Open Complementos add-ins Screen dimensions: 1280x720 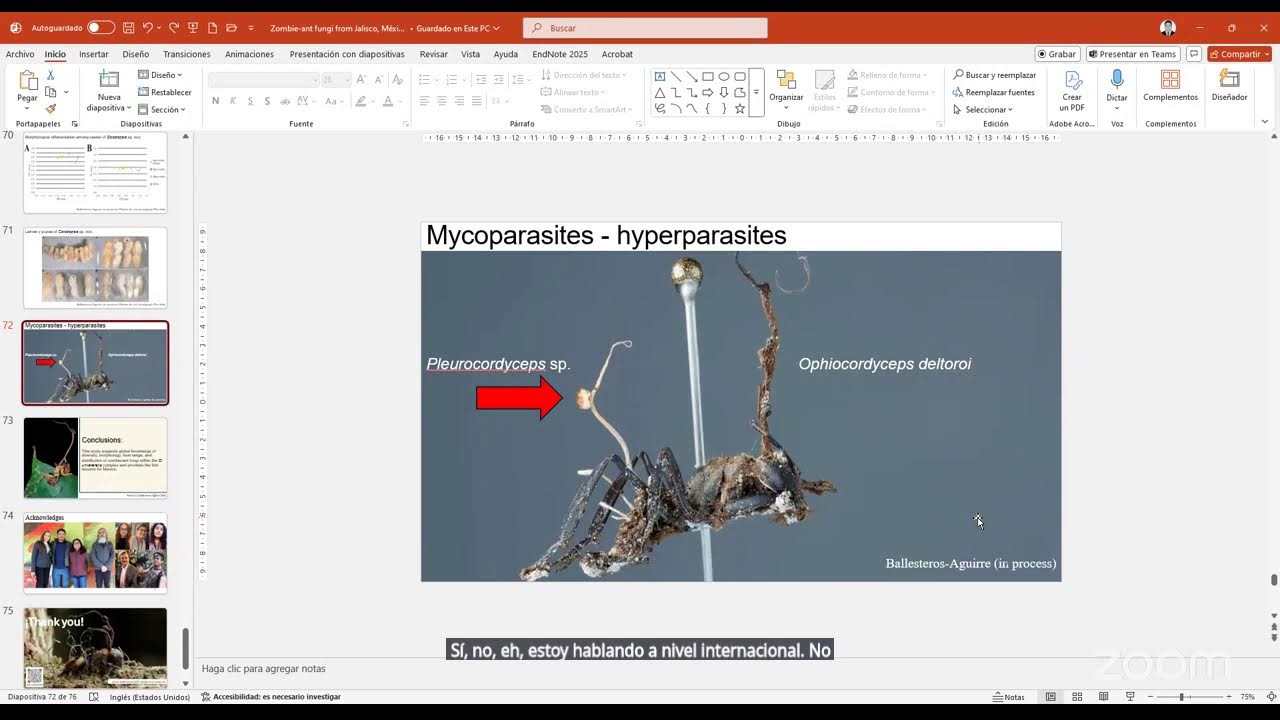(x=1170, y=86)
